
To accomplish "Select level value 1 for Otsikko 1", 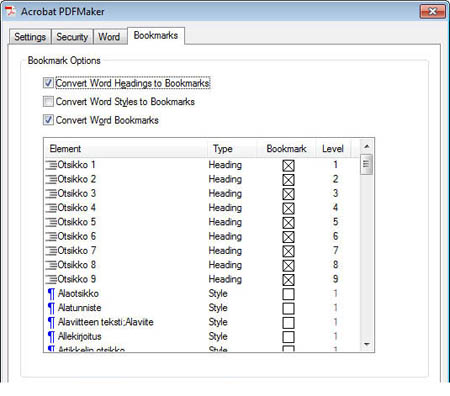I will coord(335,165).
